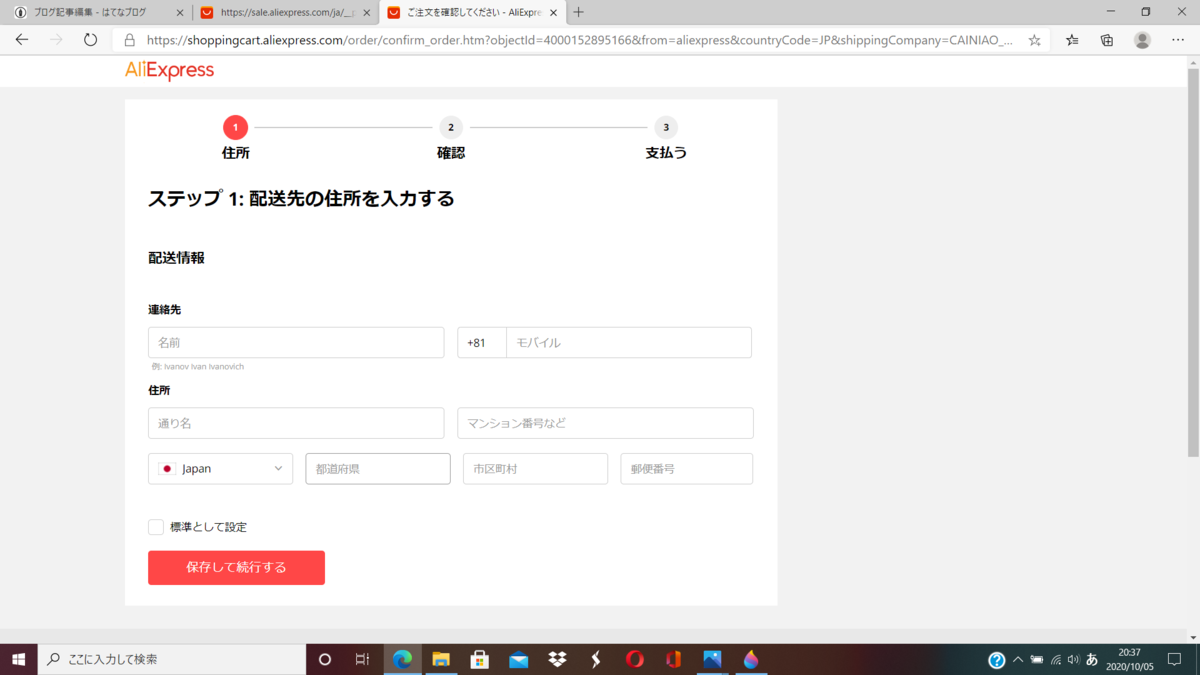Open the Windows notification center

coord(1174,660)
